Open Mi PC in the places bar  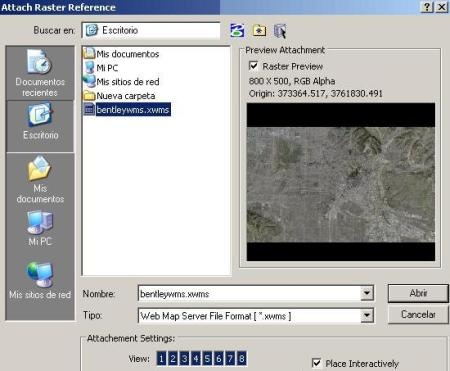40,228
